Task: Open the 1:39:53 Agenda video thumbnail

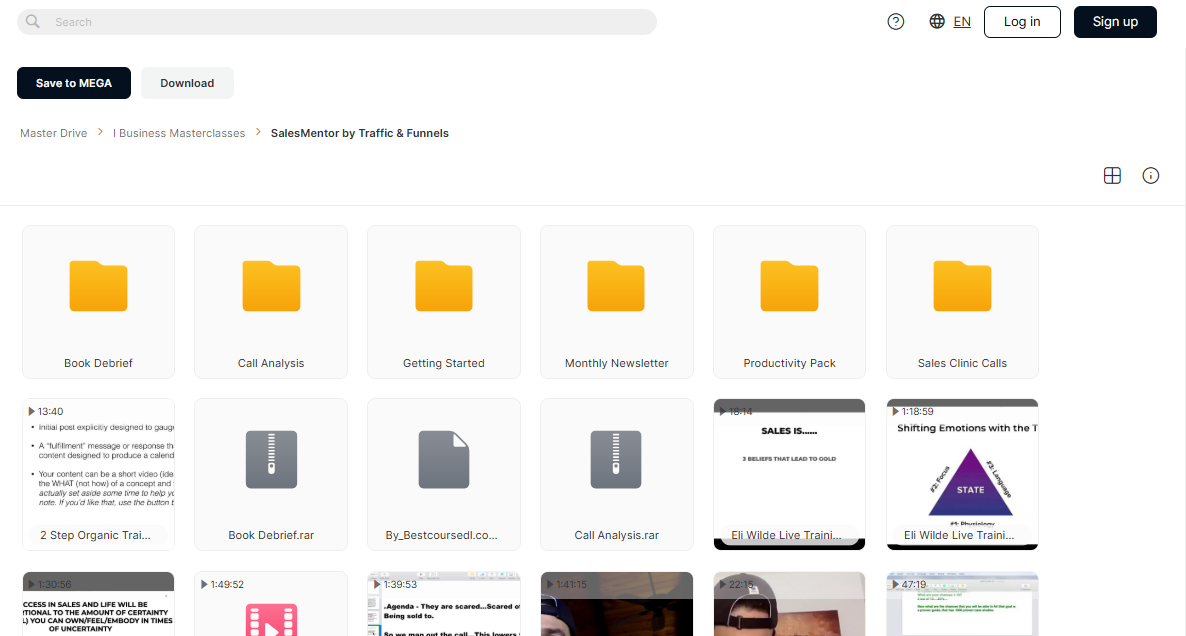Action: point(444,604)
